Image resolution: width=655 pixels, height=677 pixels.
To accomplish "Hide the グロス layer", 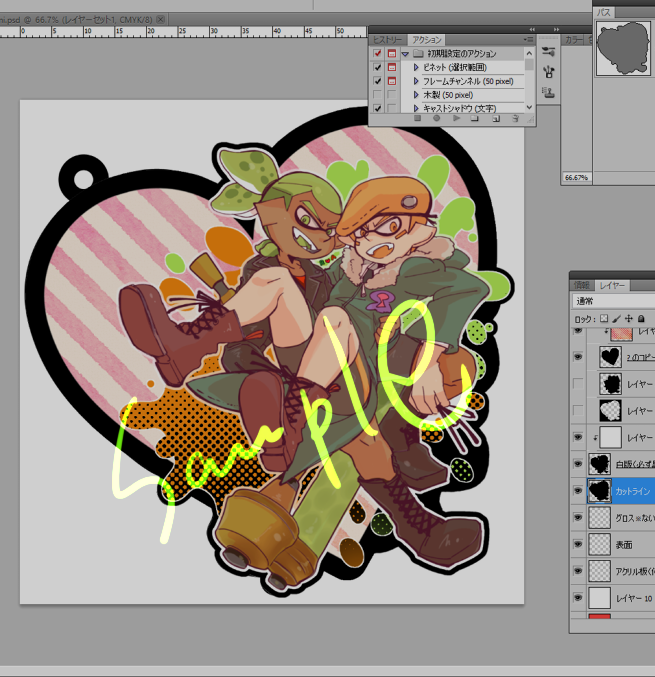I will (578, 517).
